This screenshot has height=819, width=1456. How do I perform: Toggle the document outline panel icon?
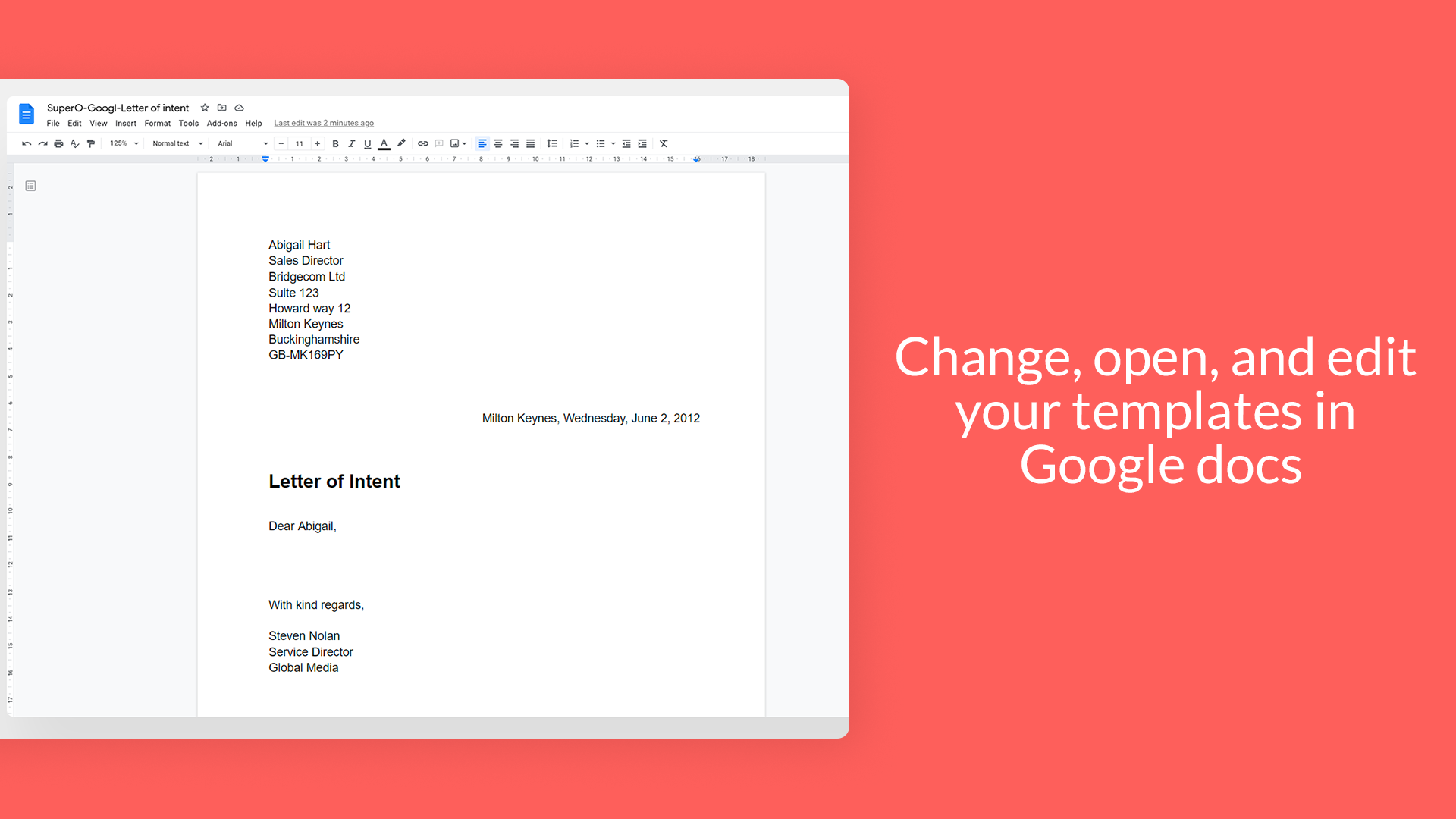point(31,186)
